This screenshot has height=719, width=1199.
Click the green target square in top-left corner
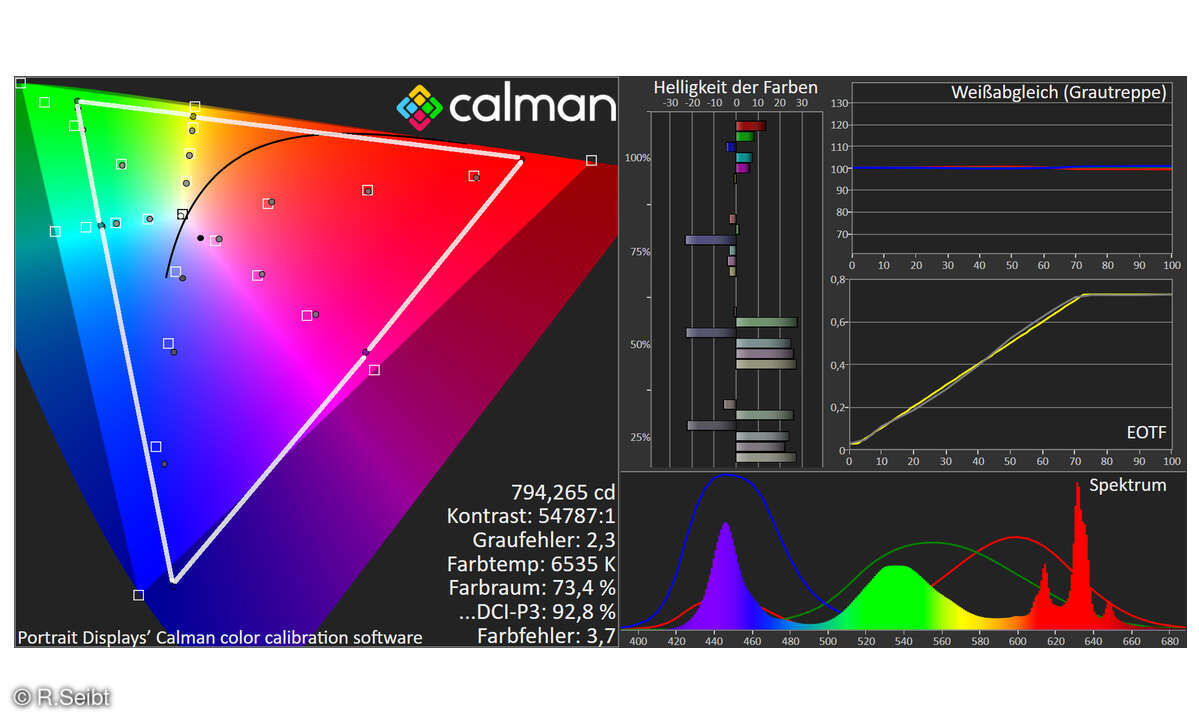tap(20, 83)
